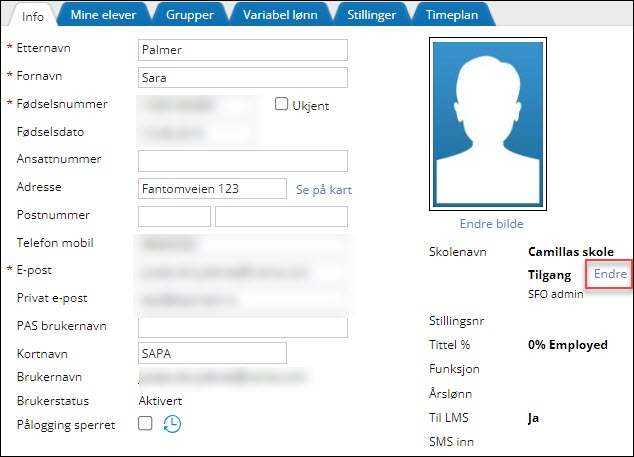Image resolution: width=634 pixels, height=457 pixels.
Task: Click the empty Ansattnummer field
Action: [242, 161]
